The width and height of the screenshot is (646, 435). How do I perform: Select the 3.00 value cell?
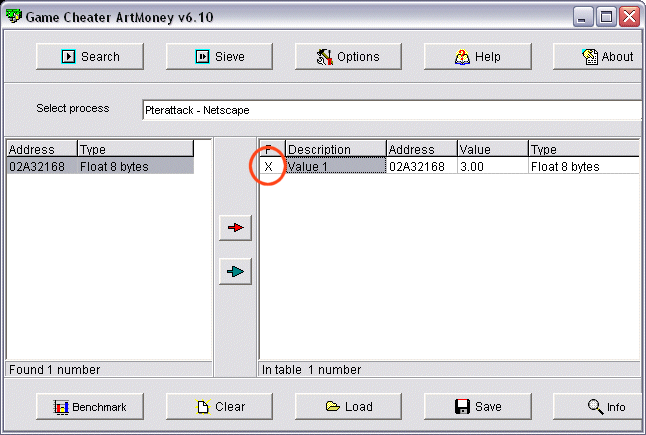(491, 167)
